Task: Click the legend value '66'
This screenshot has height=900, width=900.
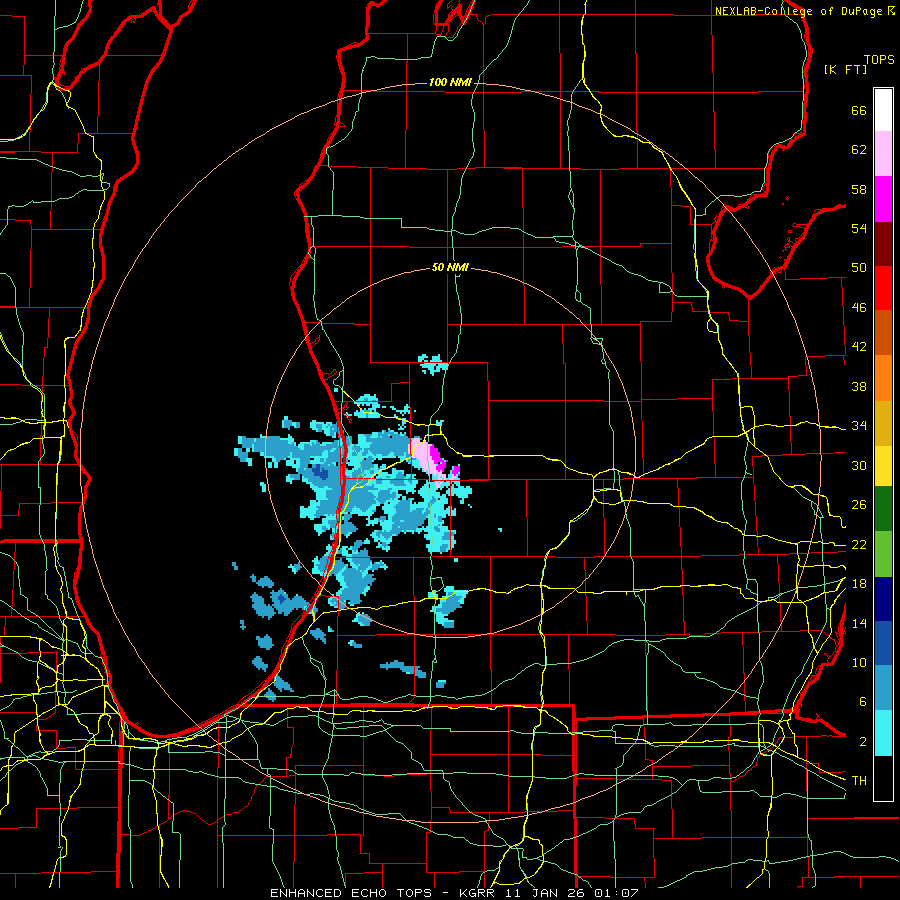Action: [x=859, y=110]
